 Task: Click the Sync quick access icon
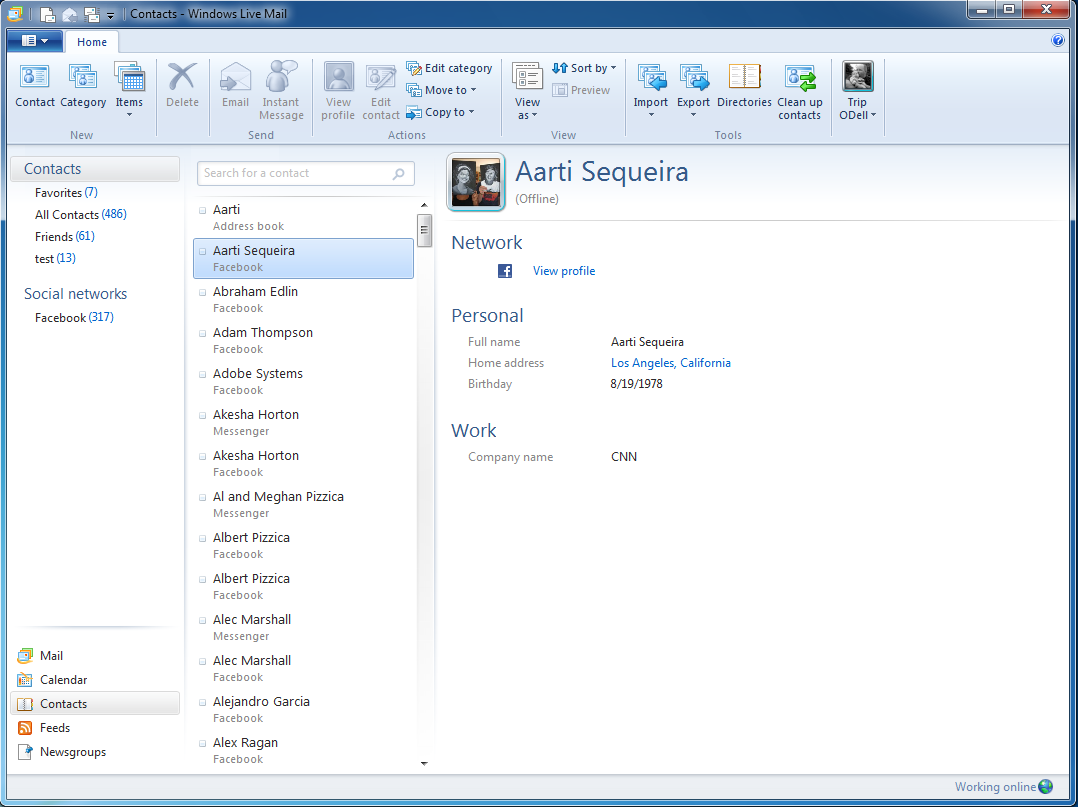91,14
